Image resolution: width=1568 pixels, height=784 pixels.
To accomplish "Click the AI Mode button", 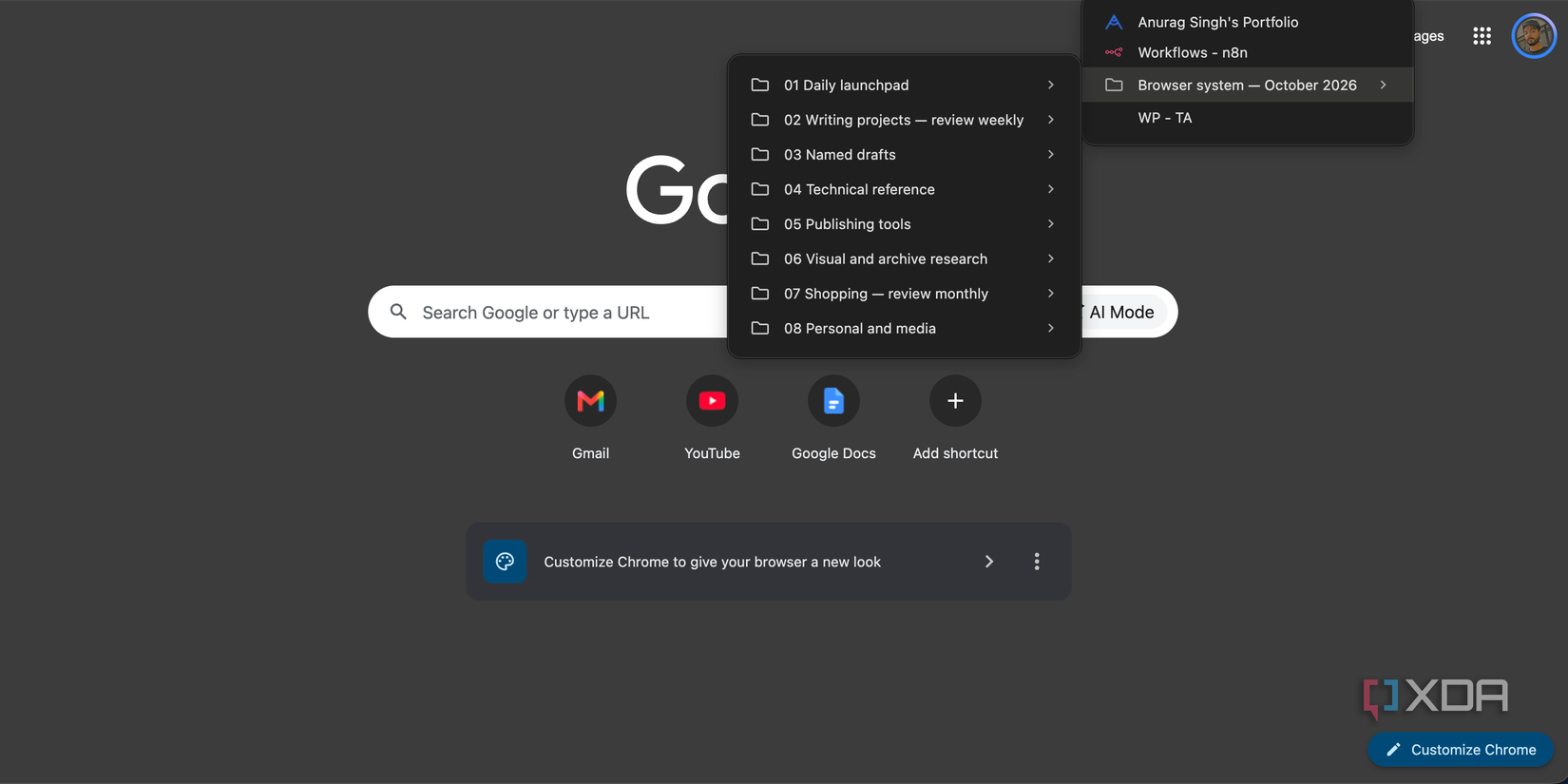I will [x=1121, y=312].
